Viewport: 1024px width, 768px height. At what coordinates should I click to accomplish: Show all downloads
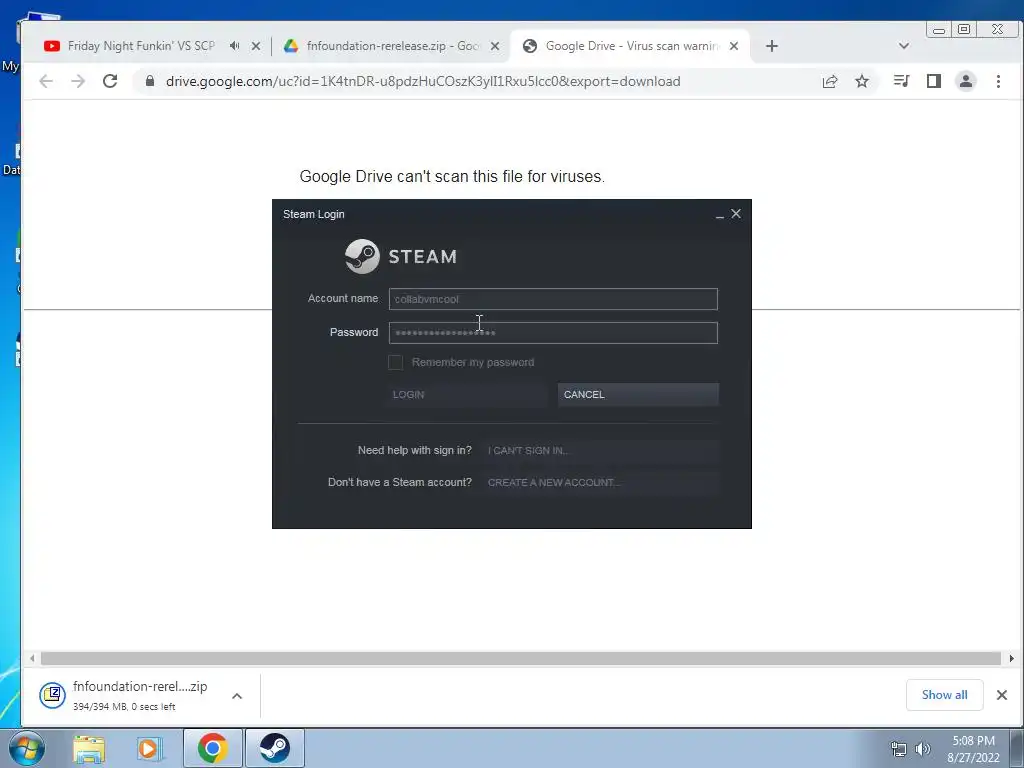point(944,695)
